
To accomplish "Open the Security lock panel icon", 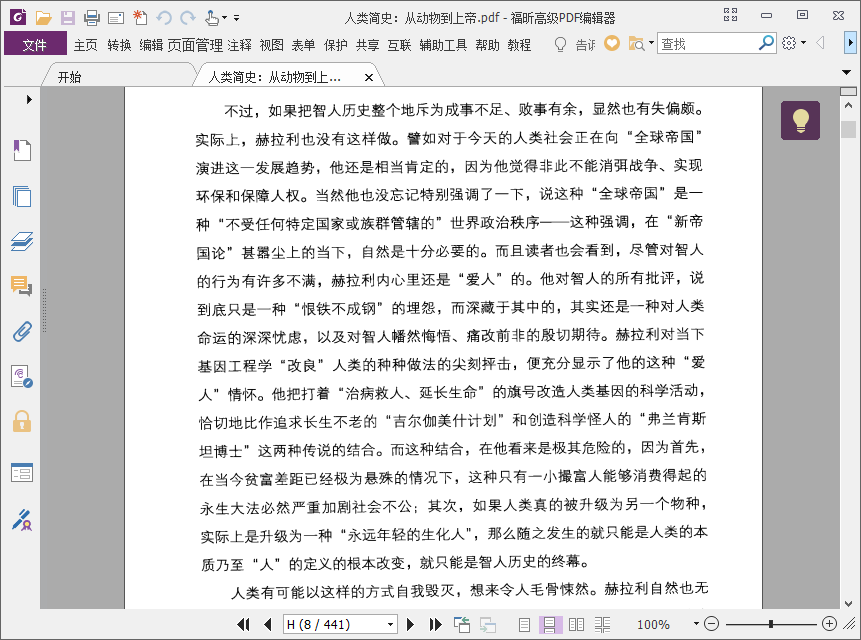I will click(22, 421).
